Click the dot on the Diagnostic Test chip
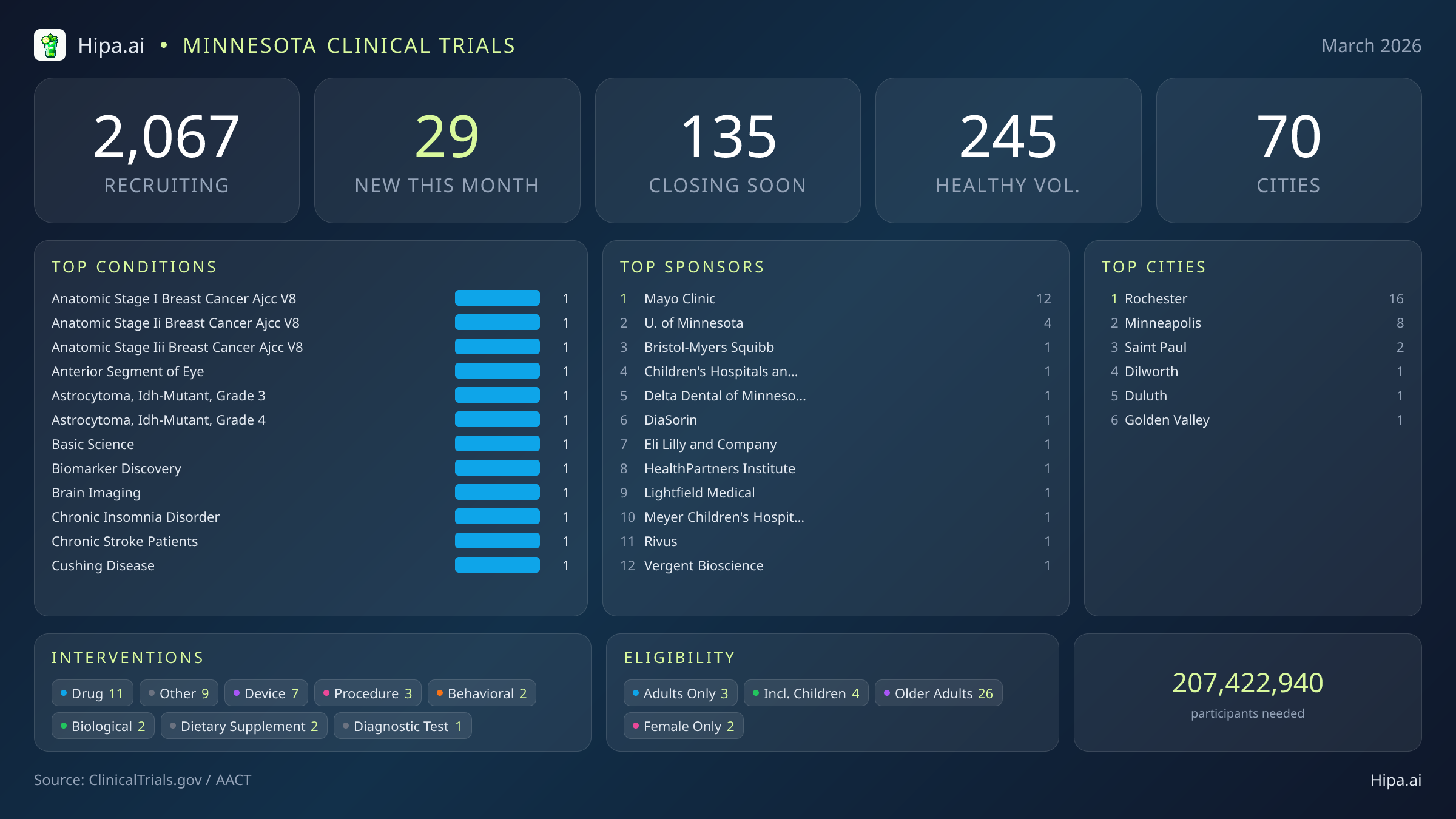 point(346,726)
